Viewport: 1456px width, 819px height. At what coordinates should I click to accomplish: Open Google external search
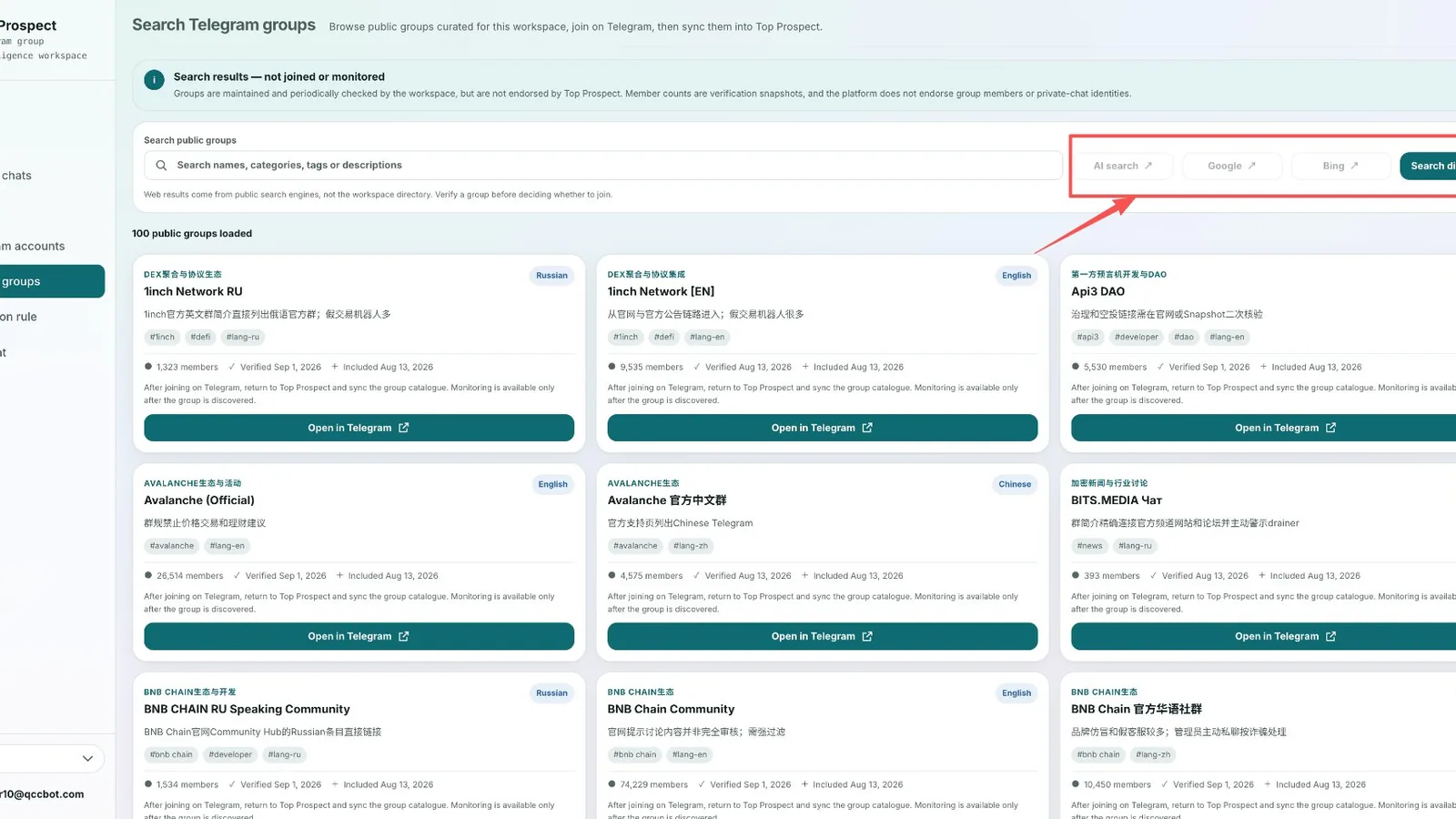click(x=1232, y=166)
